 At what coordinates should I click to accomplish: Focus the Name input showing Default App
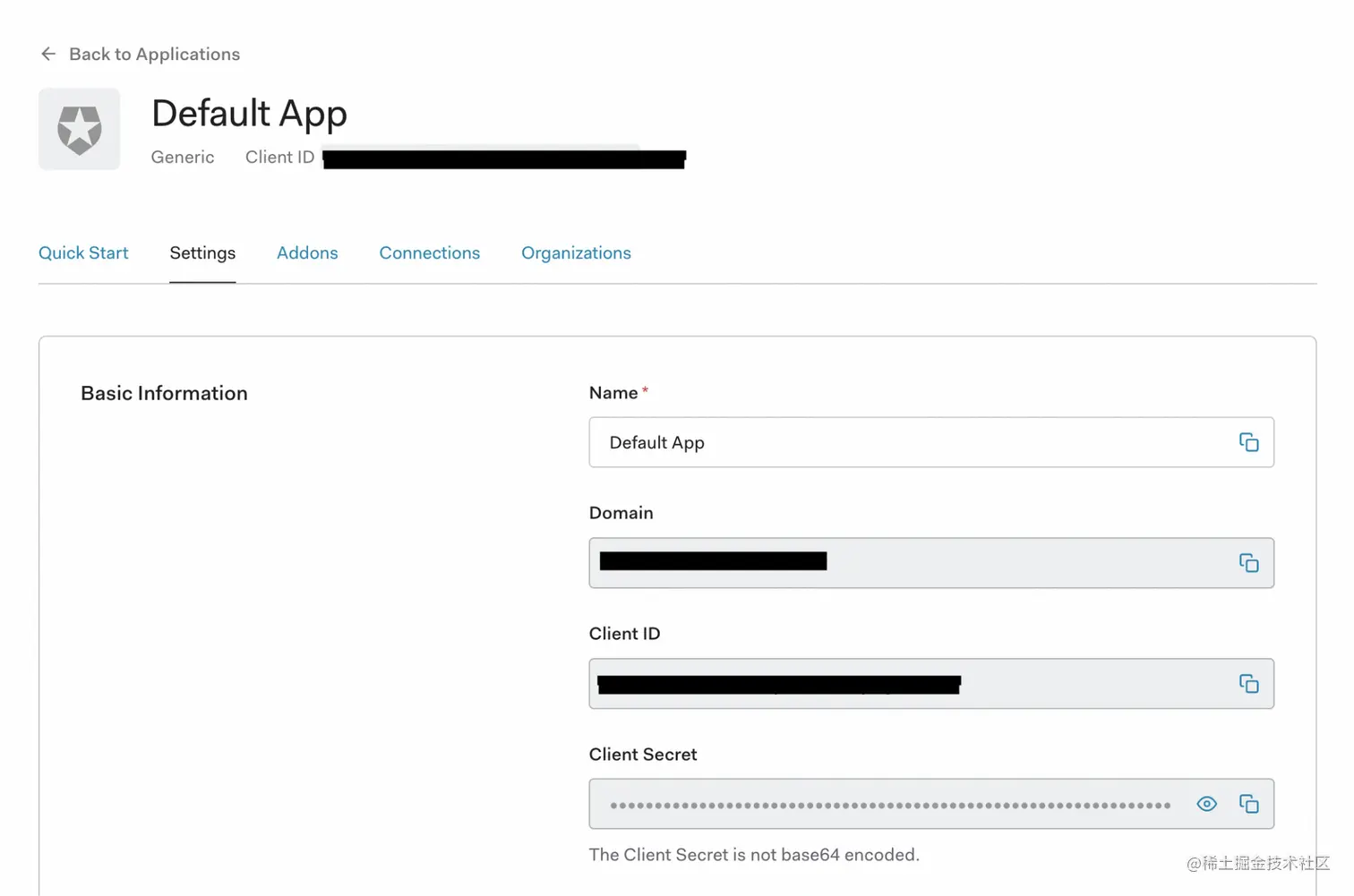coord(896,441)
